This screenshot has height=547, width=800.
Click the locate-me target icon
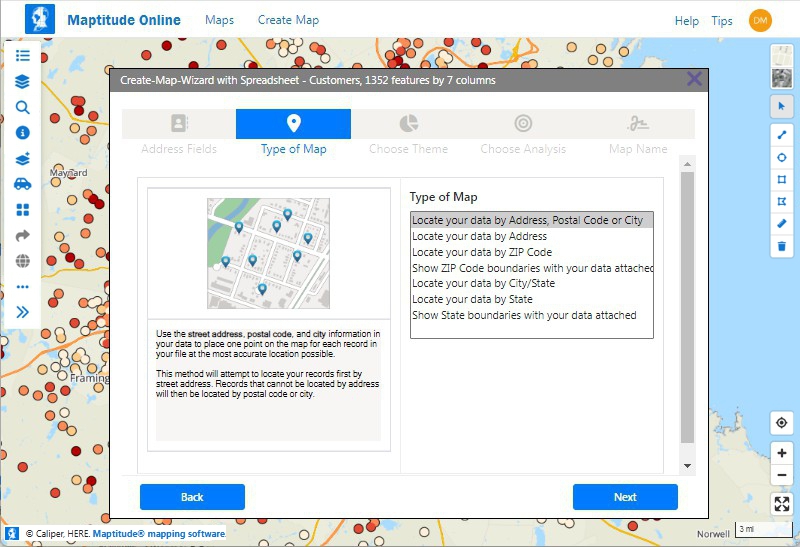(782, 424)
